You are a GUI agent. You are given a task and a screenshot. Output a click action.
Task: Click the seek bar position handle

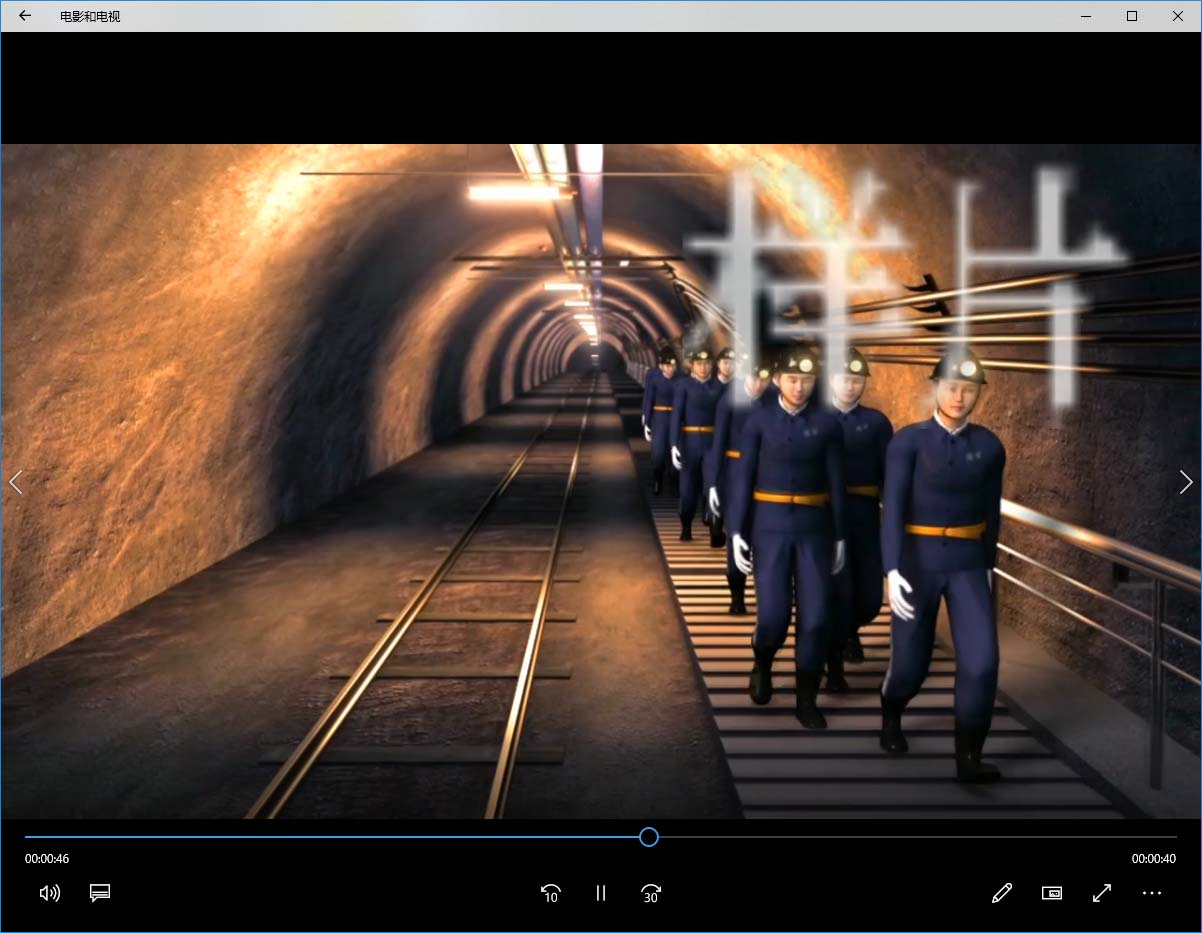tap(649, 837)
